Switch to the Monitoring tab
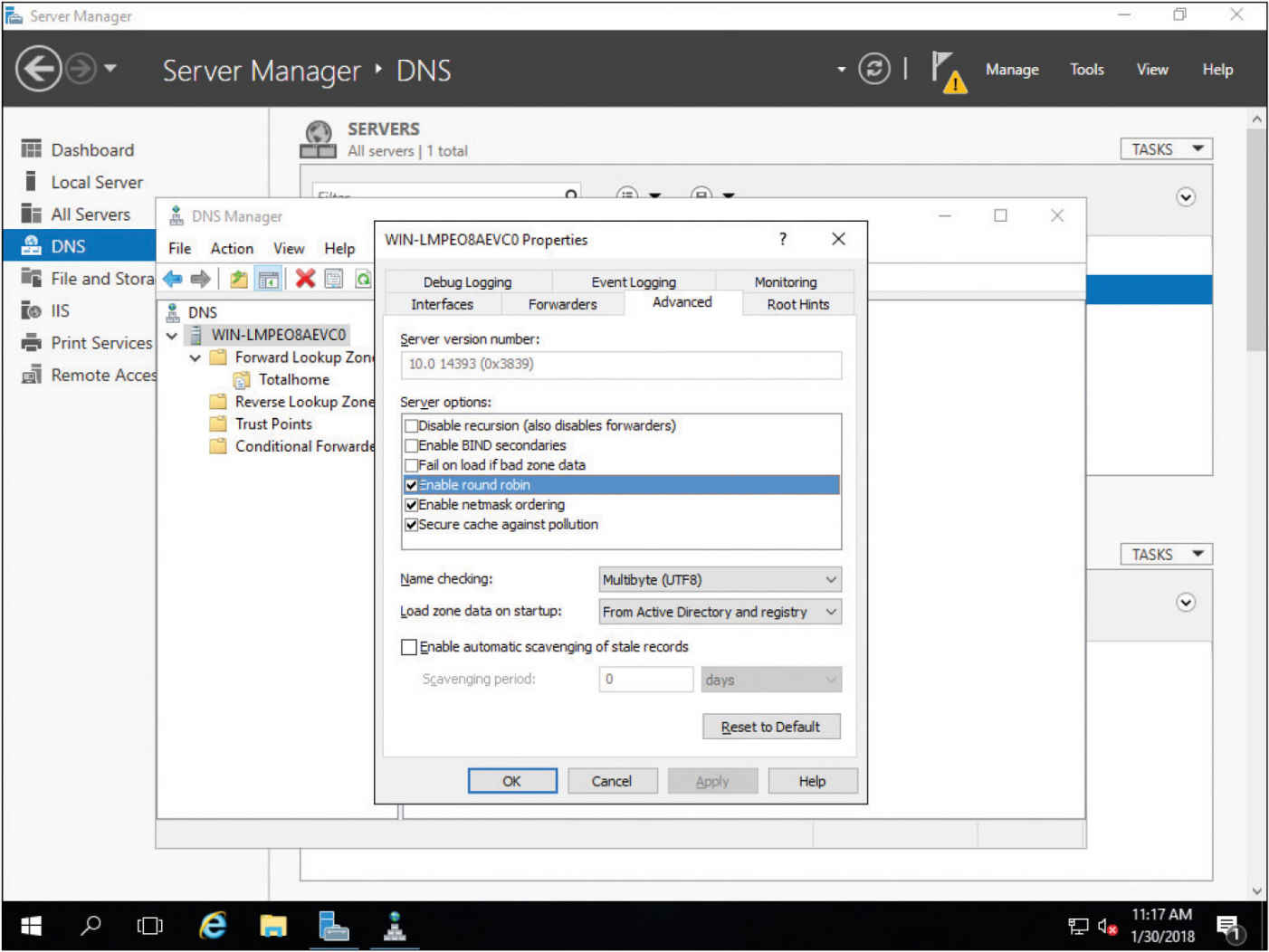 click(x=786, y=281)
